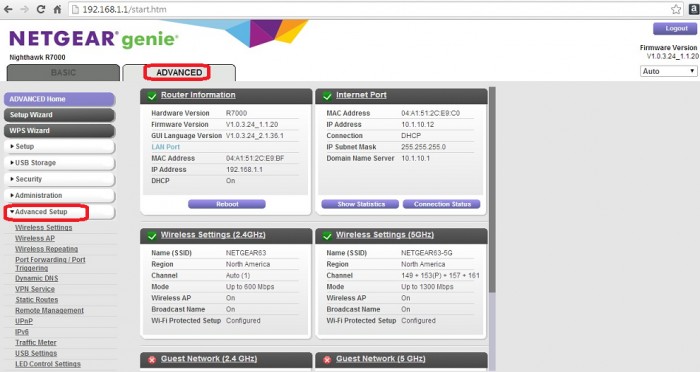Open the Traffic Meter link
The image size is (700, 372).
coord(36,343)
